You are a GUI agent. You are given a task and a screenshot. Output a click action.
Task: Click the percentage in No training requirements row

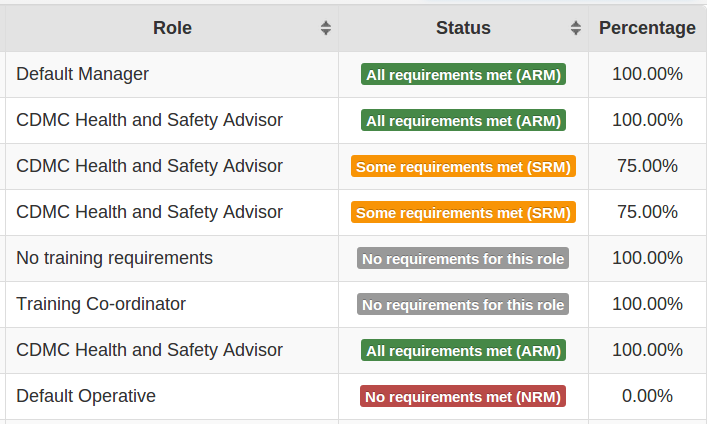pyautogui.click(x=647, y=258)
